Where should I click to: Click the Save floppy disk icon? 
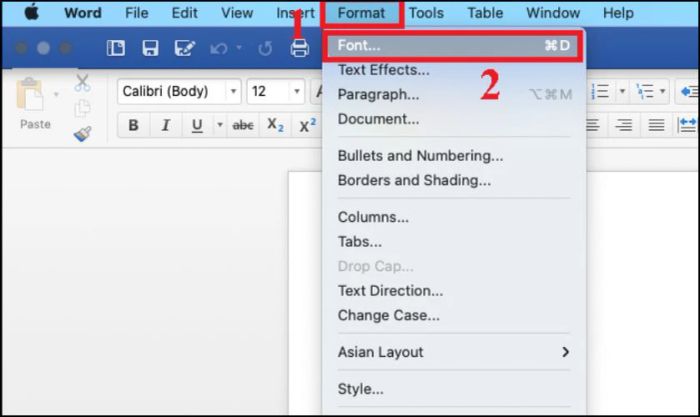click(x=150, y=48)
